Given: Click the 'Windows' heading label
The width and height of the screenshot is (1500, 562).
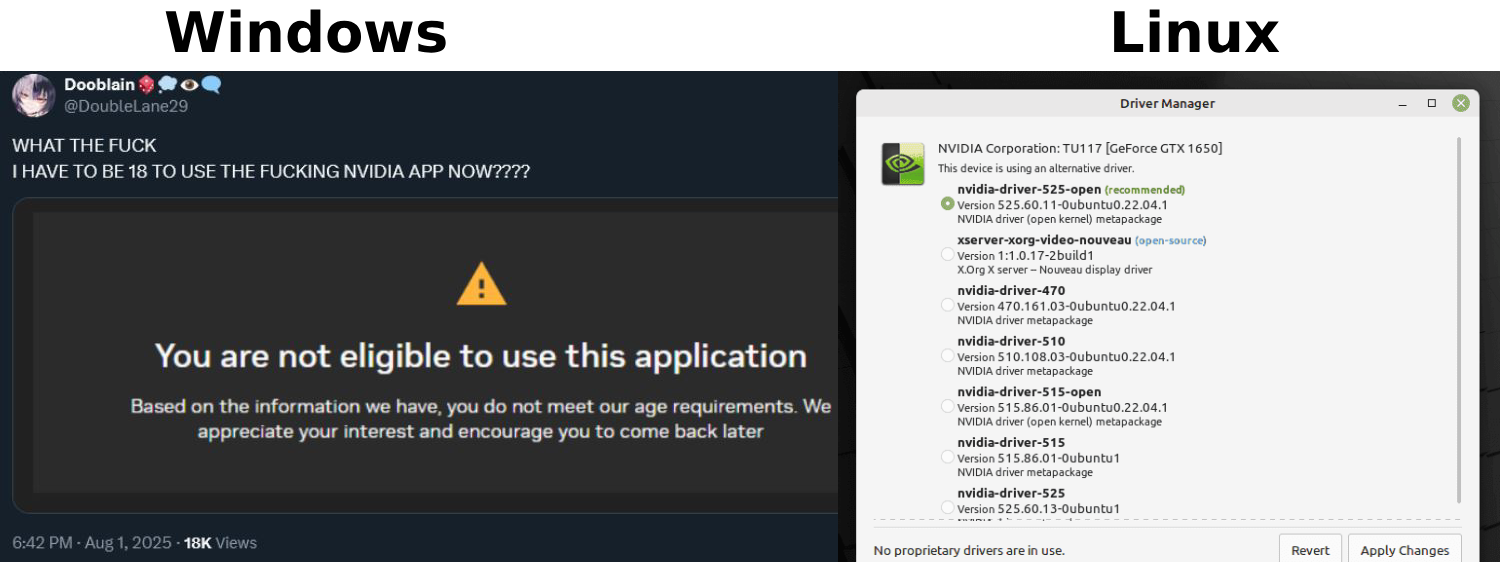Looking at the screenshot, I should click(306, 32).
